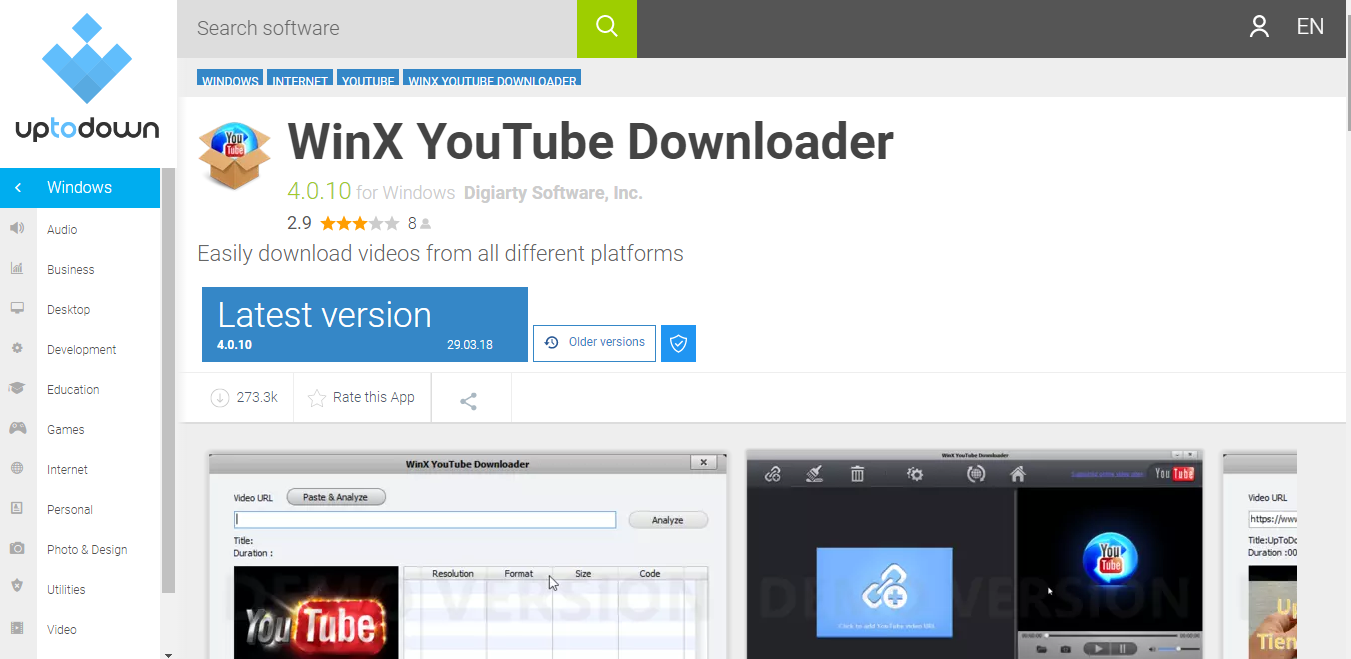Open third partially visible screenshot
The width and height of the screenshot is (1351, 659).
pos(1260,555)
